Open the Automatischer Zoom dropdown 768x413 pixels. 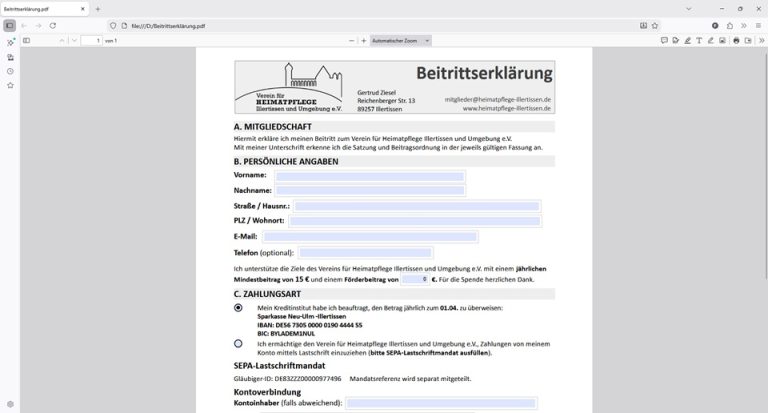400,41
